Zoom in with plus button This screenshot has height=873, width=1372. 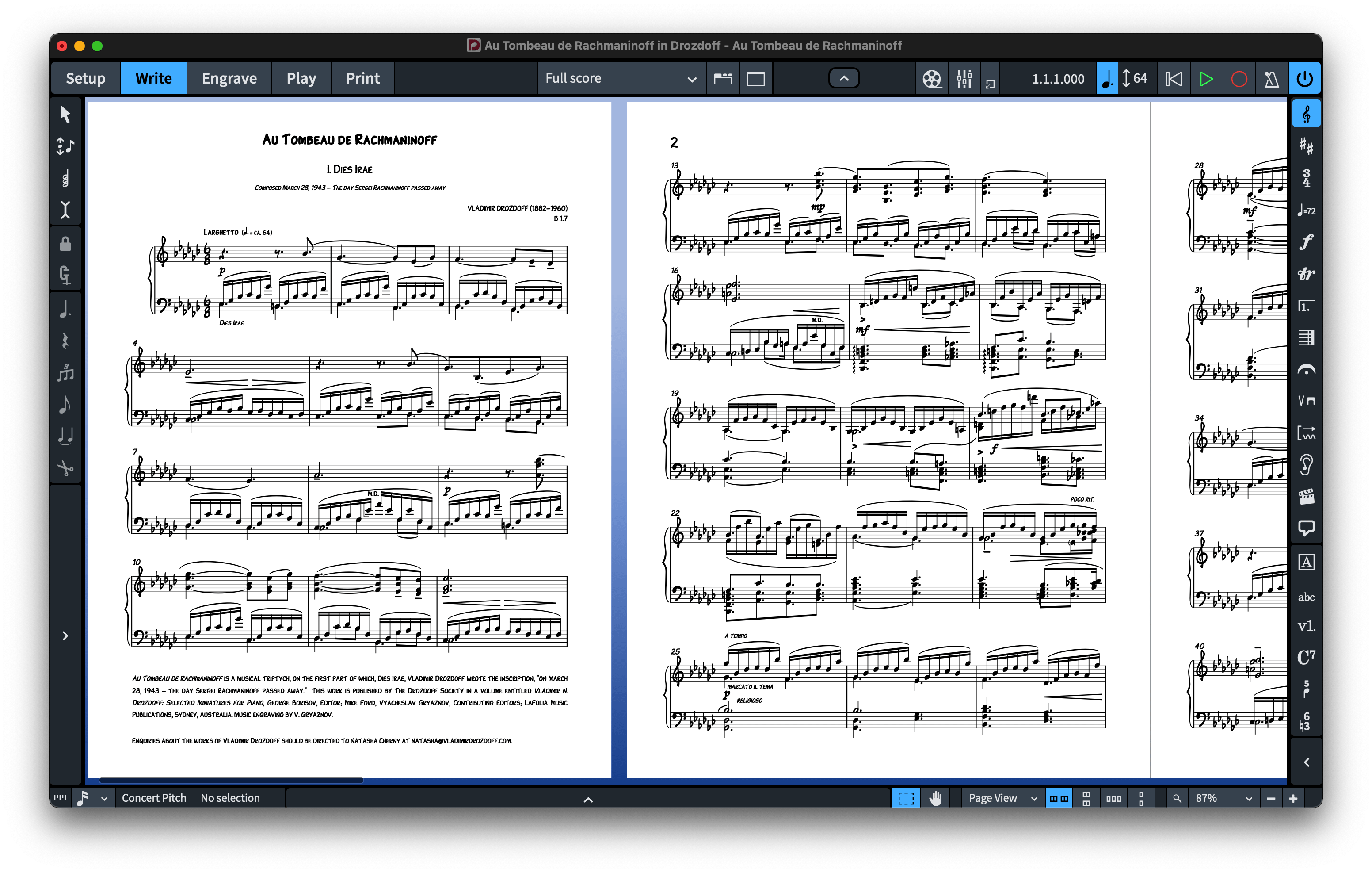coord(1293,798)
